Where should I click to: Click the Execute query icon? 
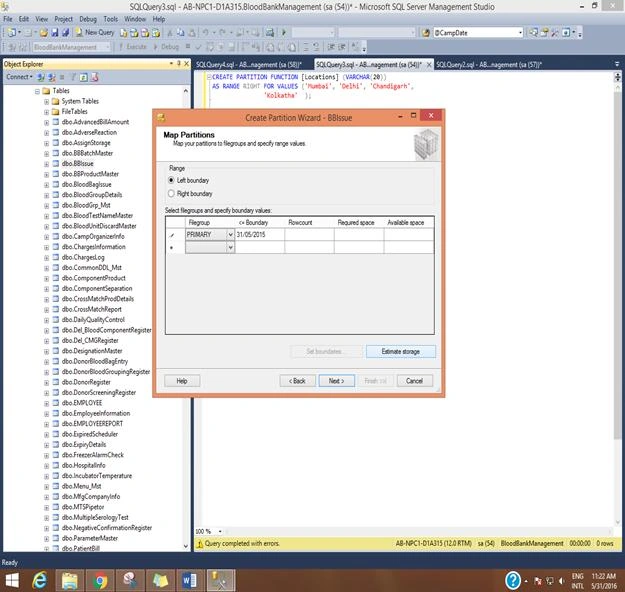tap(133, 47)
